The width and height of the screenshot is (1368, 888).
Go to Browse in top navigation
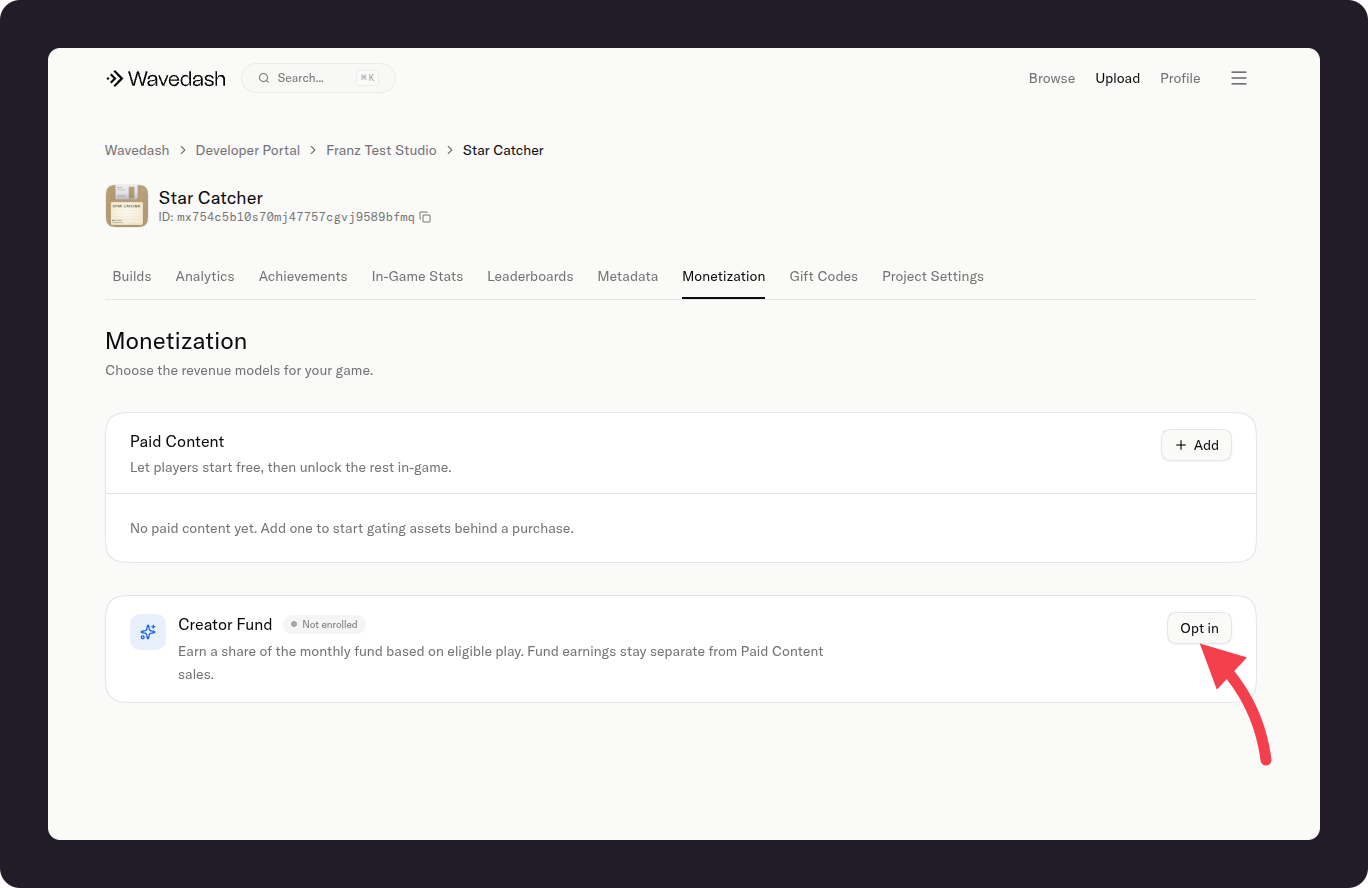click(1052, 78)
